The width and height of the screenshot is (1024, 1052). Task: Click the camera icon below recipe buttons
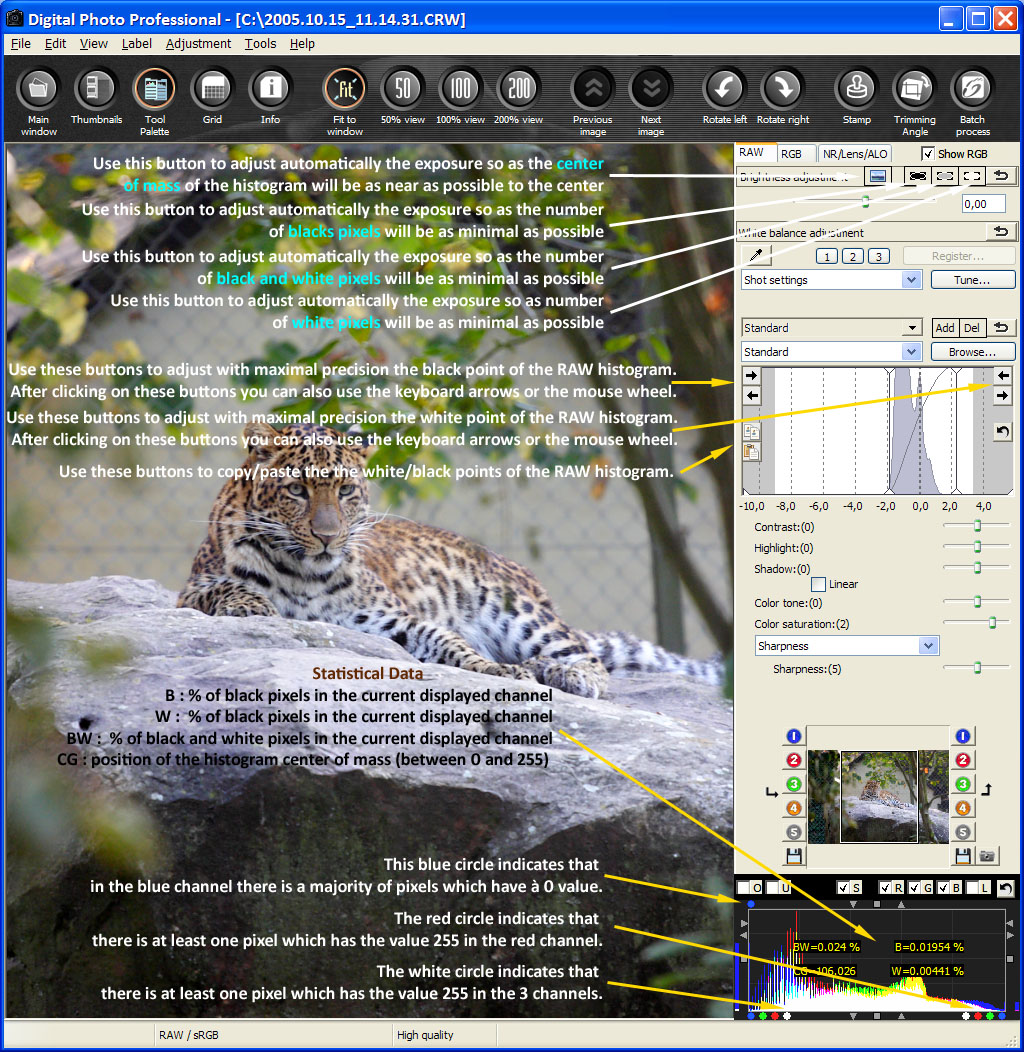click(986, 856)
